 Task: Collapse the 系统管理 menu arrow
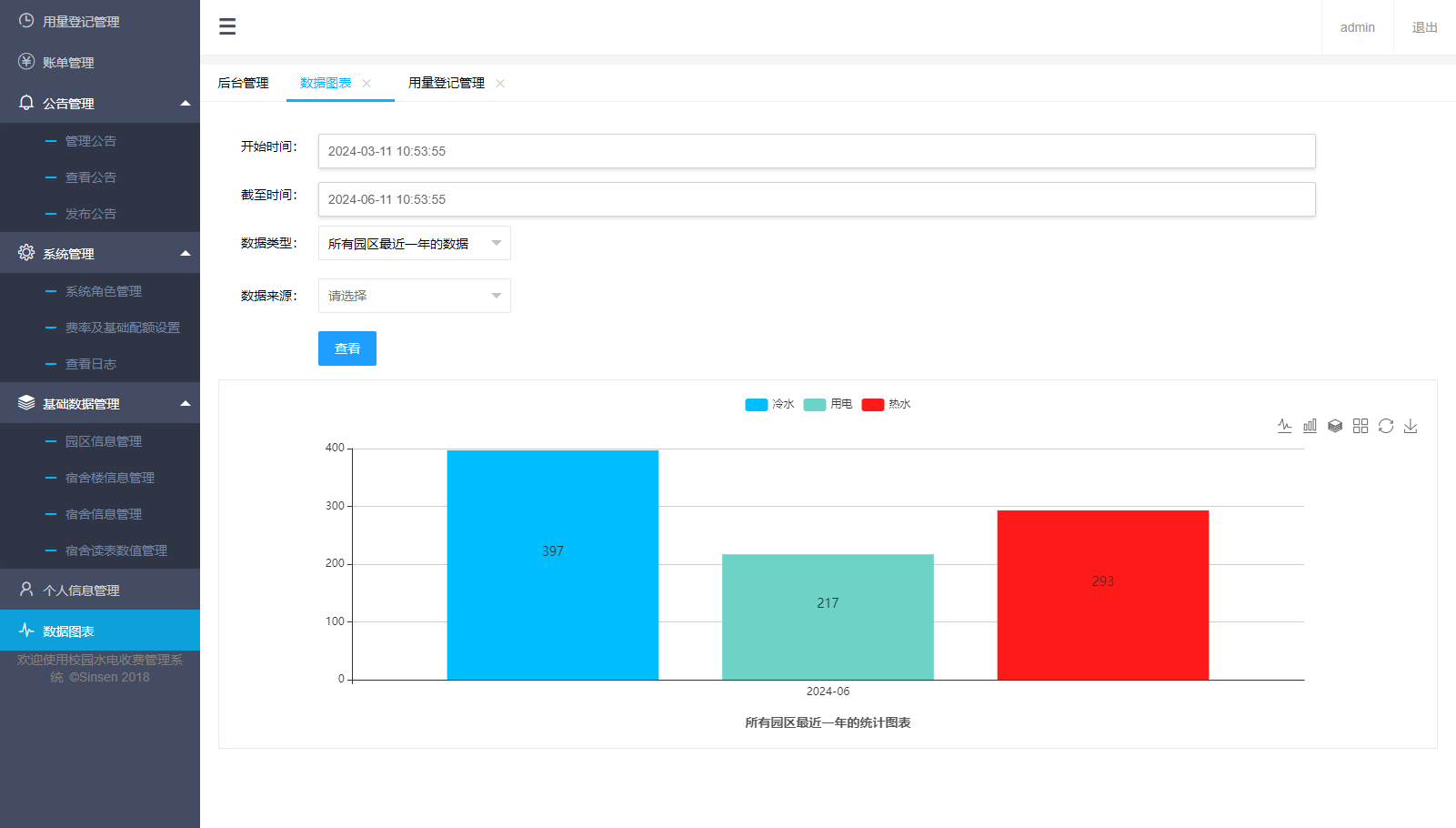pos(186,253)
